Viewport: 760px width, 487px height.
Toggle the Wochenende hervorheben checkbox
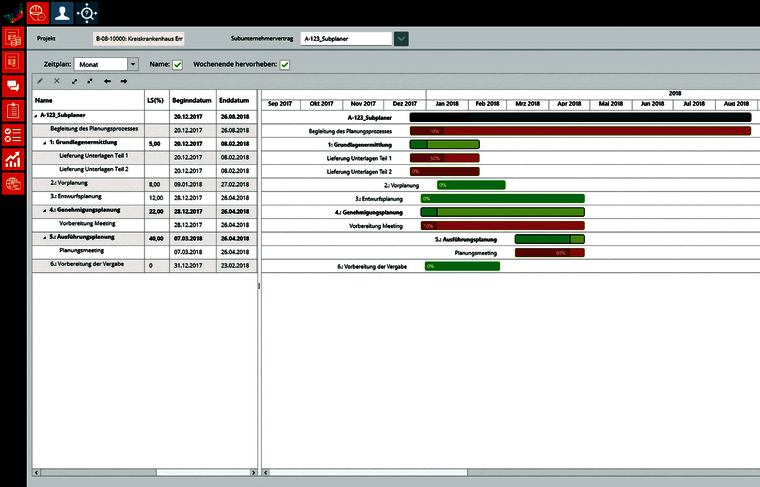tap(285, 64)
